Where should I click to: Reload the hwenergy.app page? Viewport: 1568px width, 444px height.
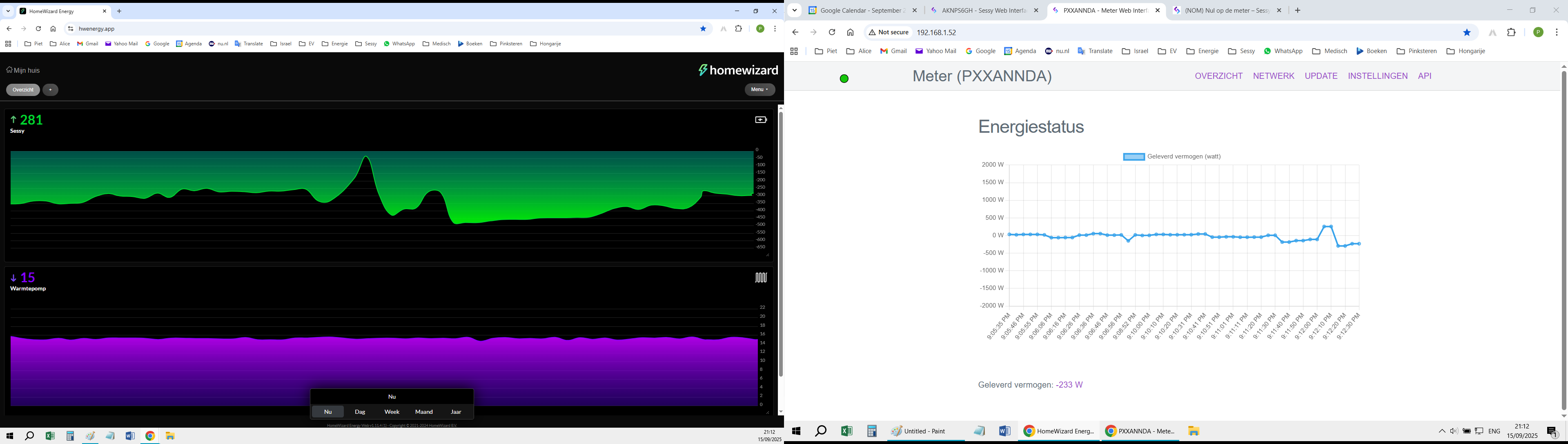(38, 29)
